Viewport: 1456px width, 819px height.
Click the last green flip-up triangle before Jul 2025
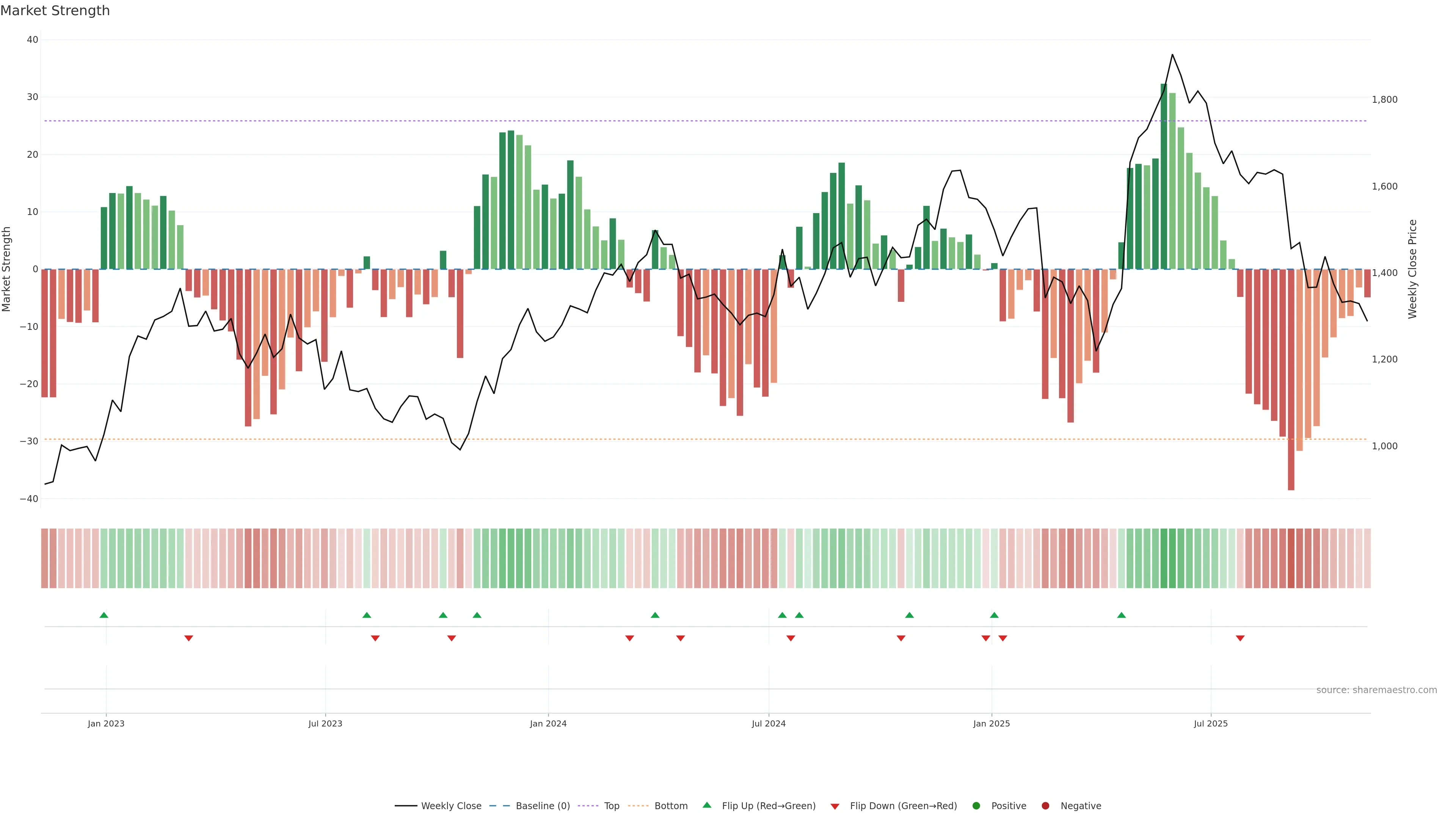click(x=1122, y=615)
